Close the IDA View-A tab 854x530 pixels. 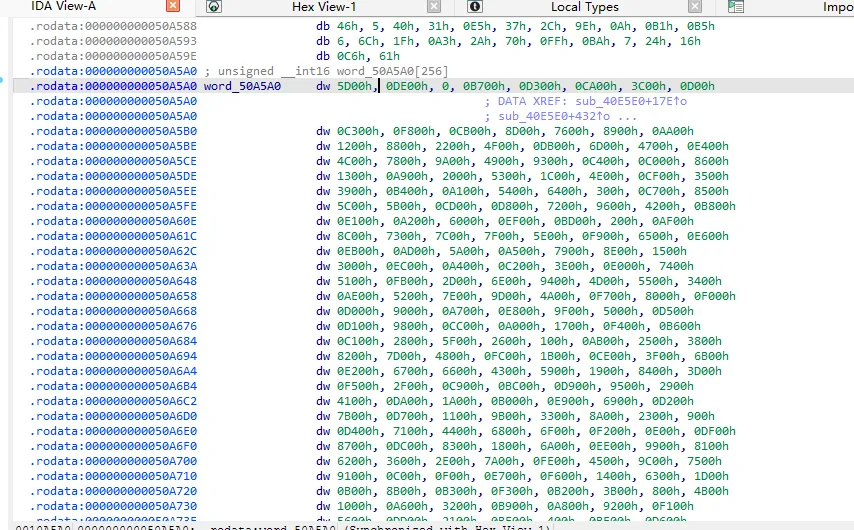173,6
